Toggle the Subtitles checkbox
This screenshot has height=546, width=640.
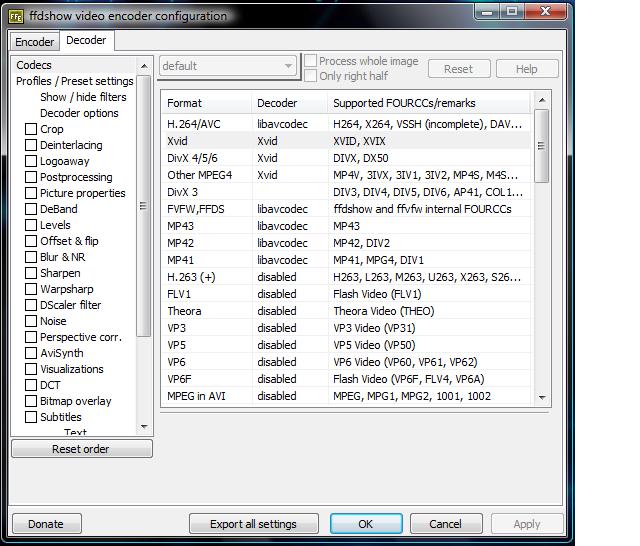point(31,417)
